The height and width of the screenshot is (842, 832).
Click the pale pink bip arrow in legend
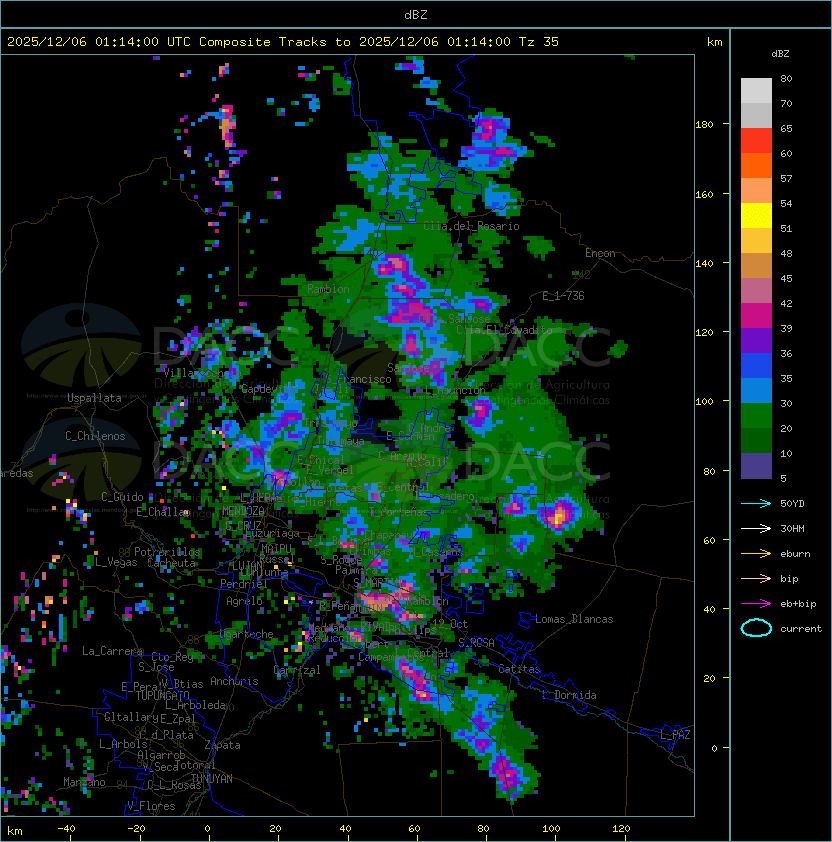tap(756, 578)
